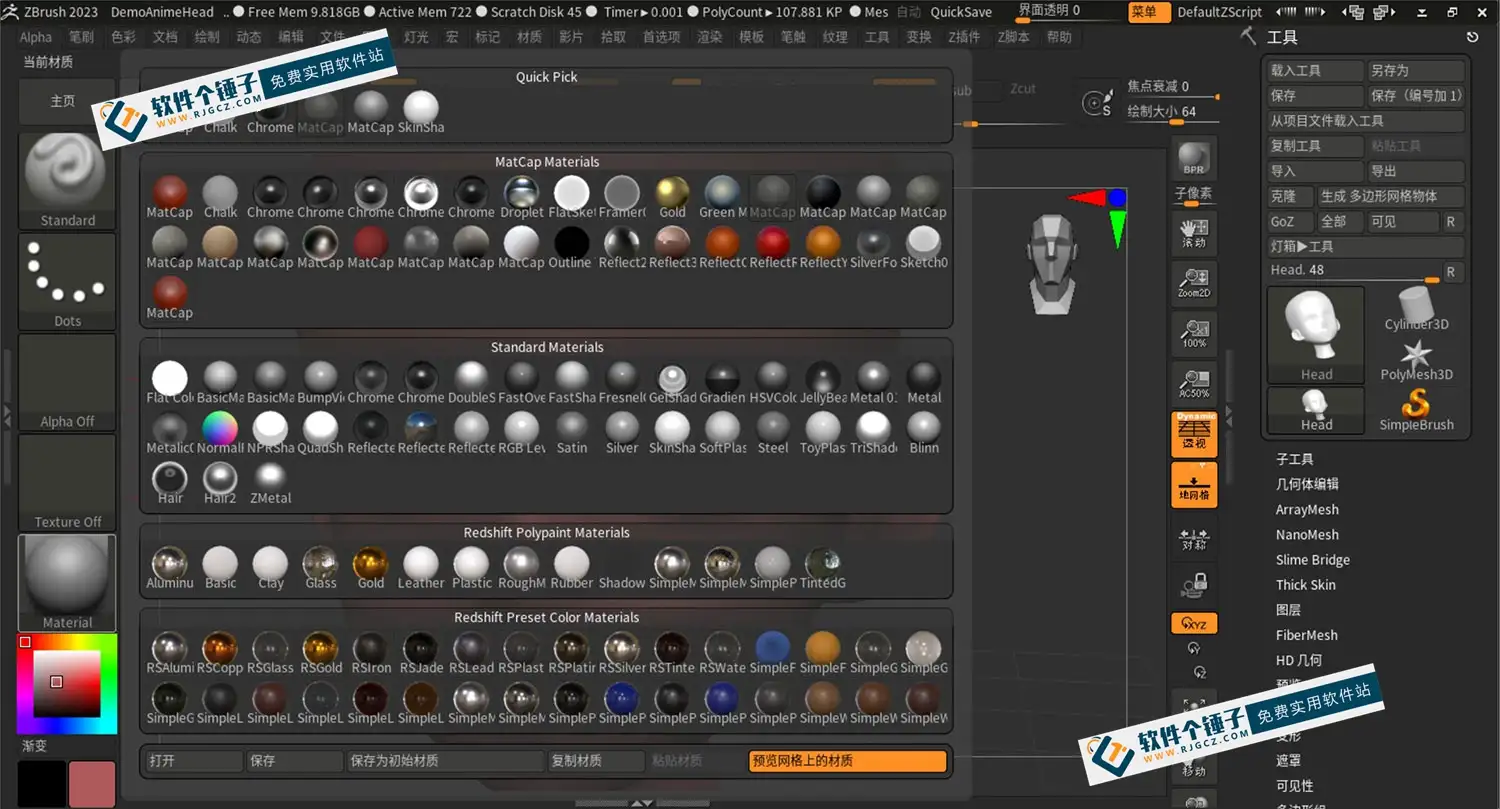Select the ToyPlastic standard material
Viewport: 1500px width, 809px height.
[x=823, y=432]
